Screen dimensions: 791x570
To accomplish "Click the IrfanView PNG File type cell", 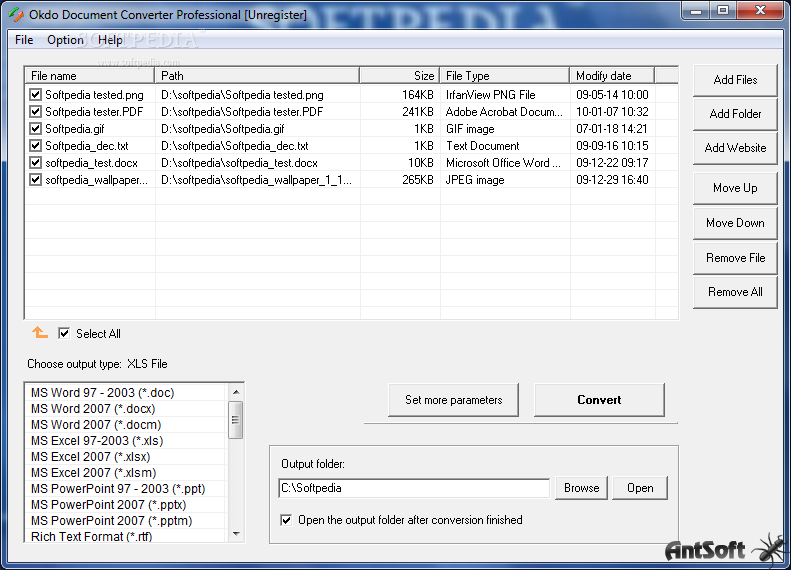I will [x=490, y=95].
